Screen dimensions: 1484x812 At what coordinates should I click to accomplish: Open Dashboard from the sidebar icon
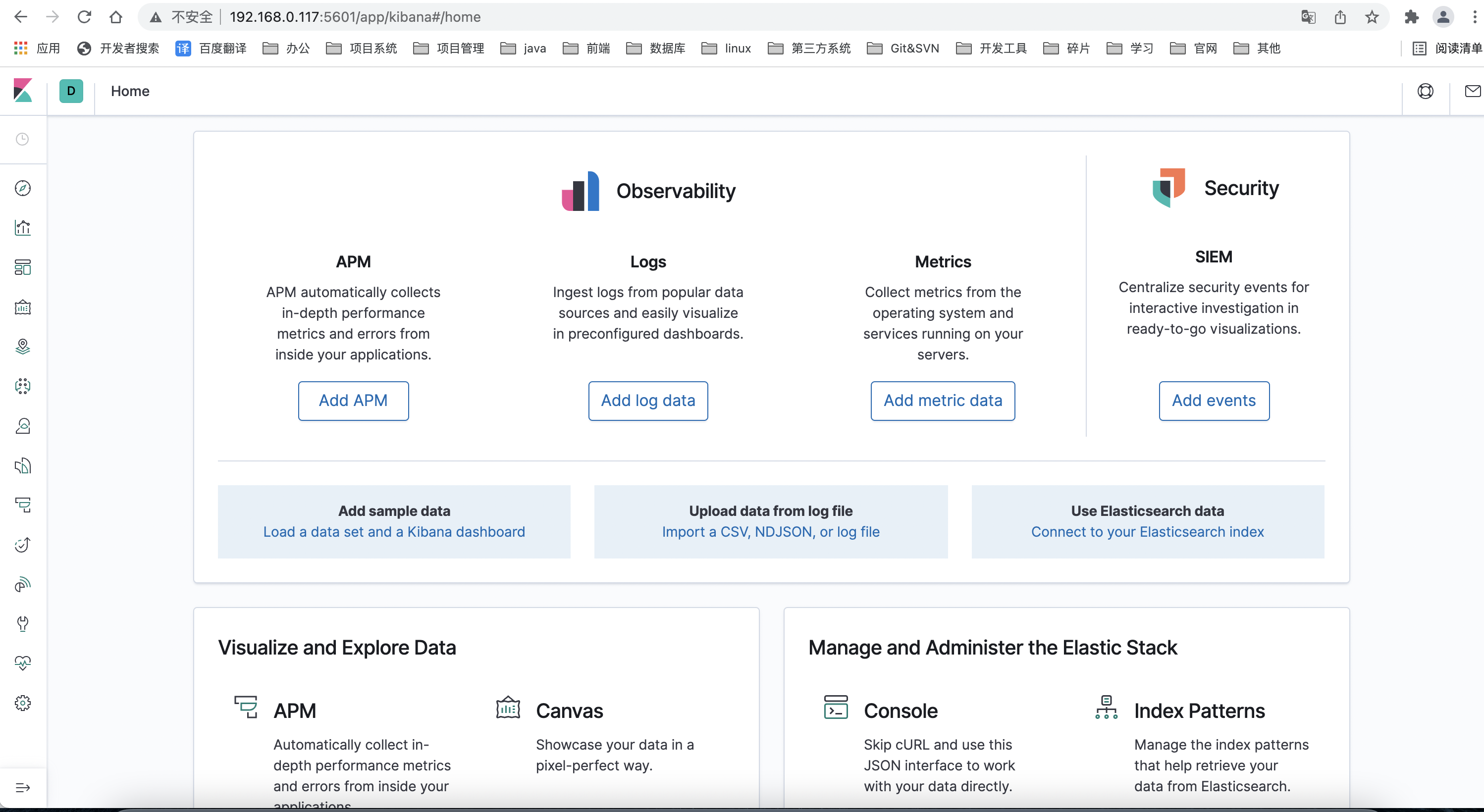click(x=22, y=267)
